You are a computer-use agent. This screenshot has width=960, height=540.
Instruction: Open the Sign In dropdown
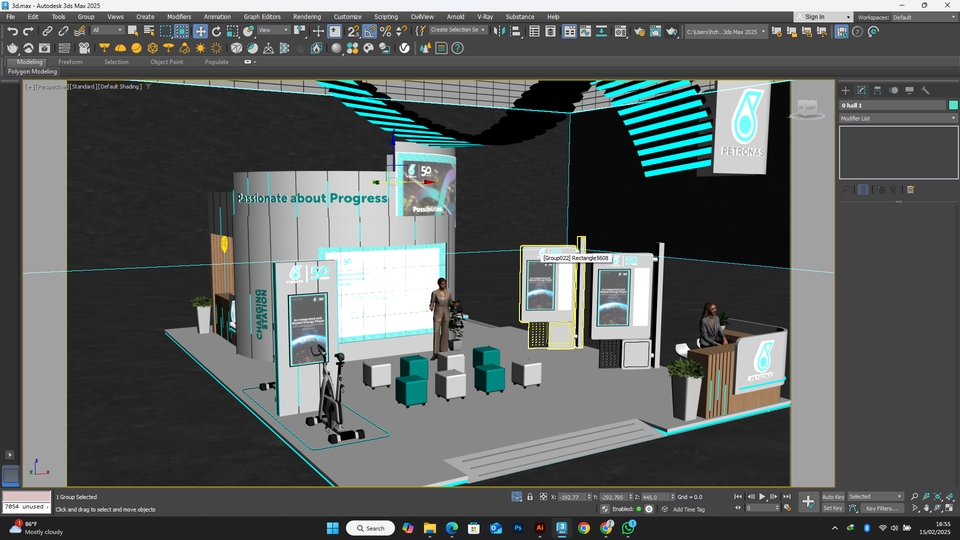823,17
